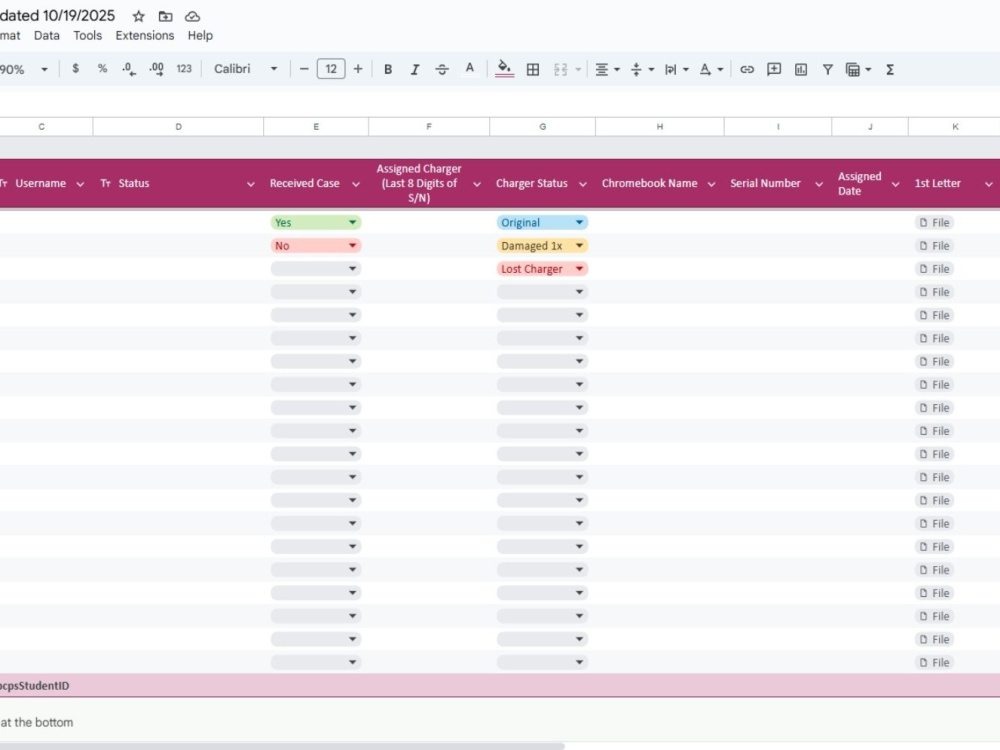
Task: Toggle bold formatting
Action: tap(388, 70)
